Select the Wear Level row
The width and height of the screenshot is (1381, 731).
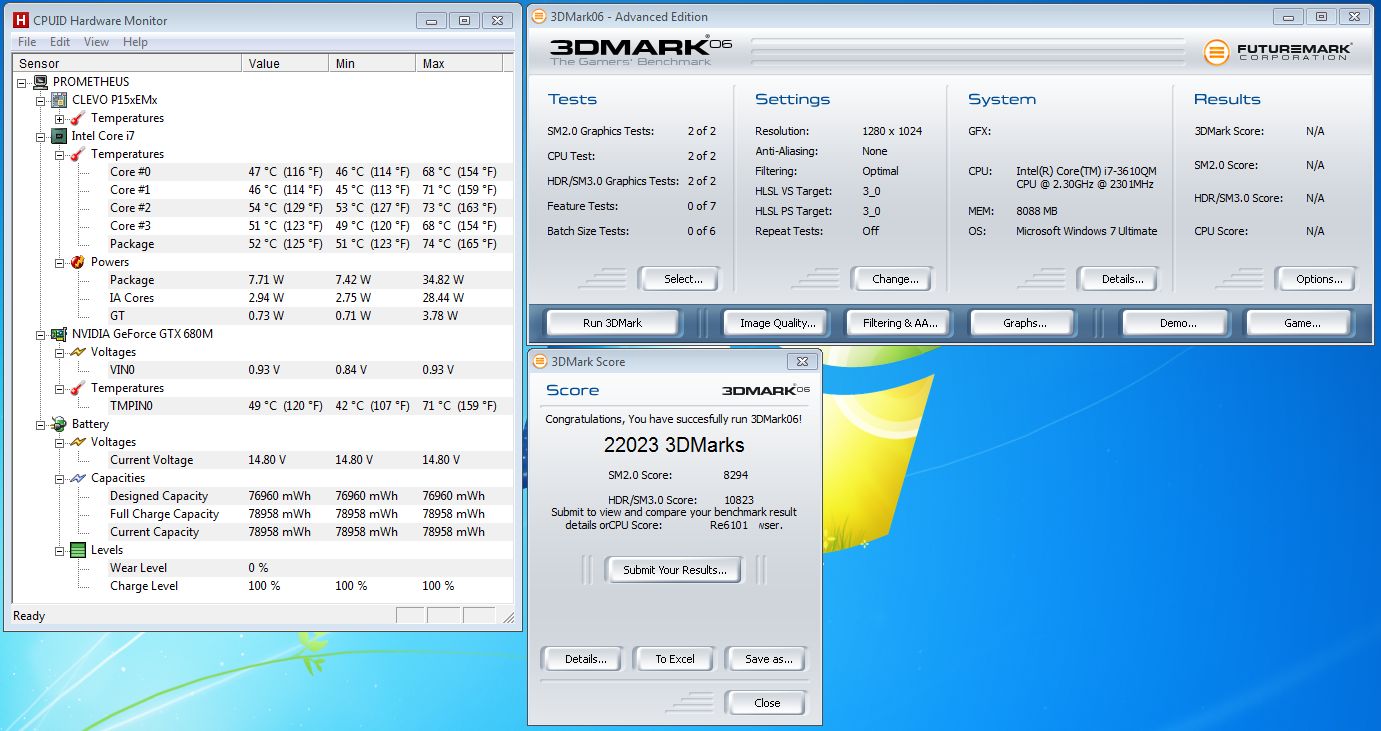262,568
